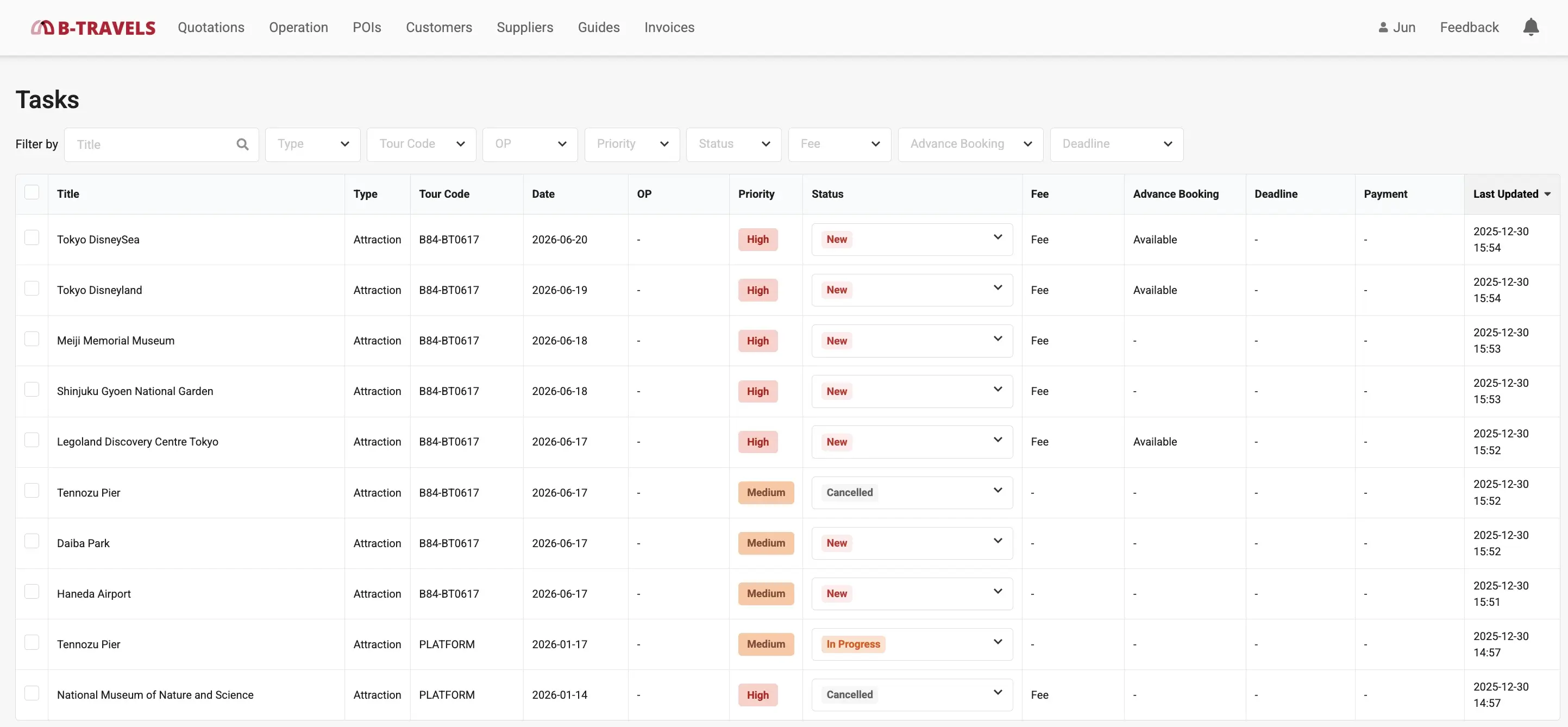Change status of Tokyo DisneySea task
The height and width of the screenshot is (727, 1568).
coord(912,239)
